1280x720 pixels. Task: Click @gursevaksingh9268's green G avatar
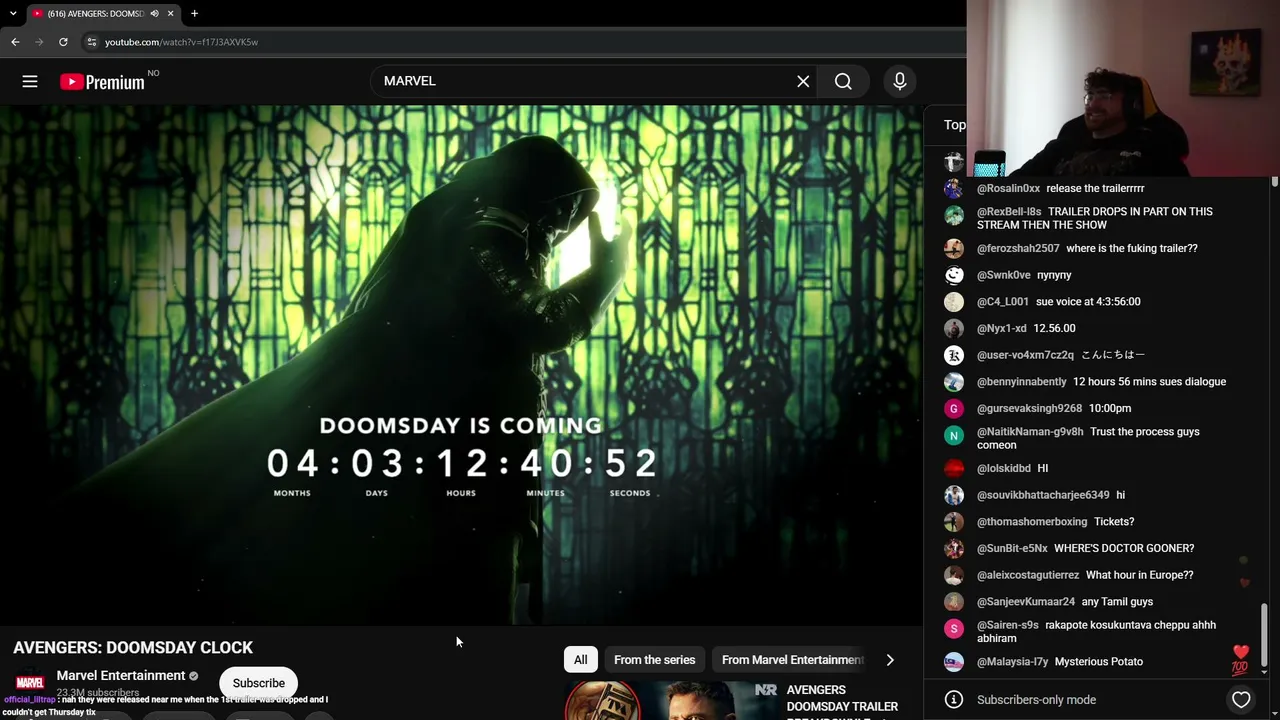pos(954,408)
